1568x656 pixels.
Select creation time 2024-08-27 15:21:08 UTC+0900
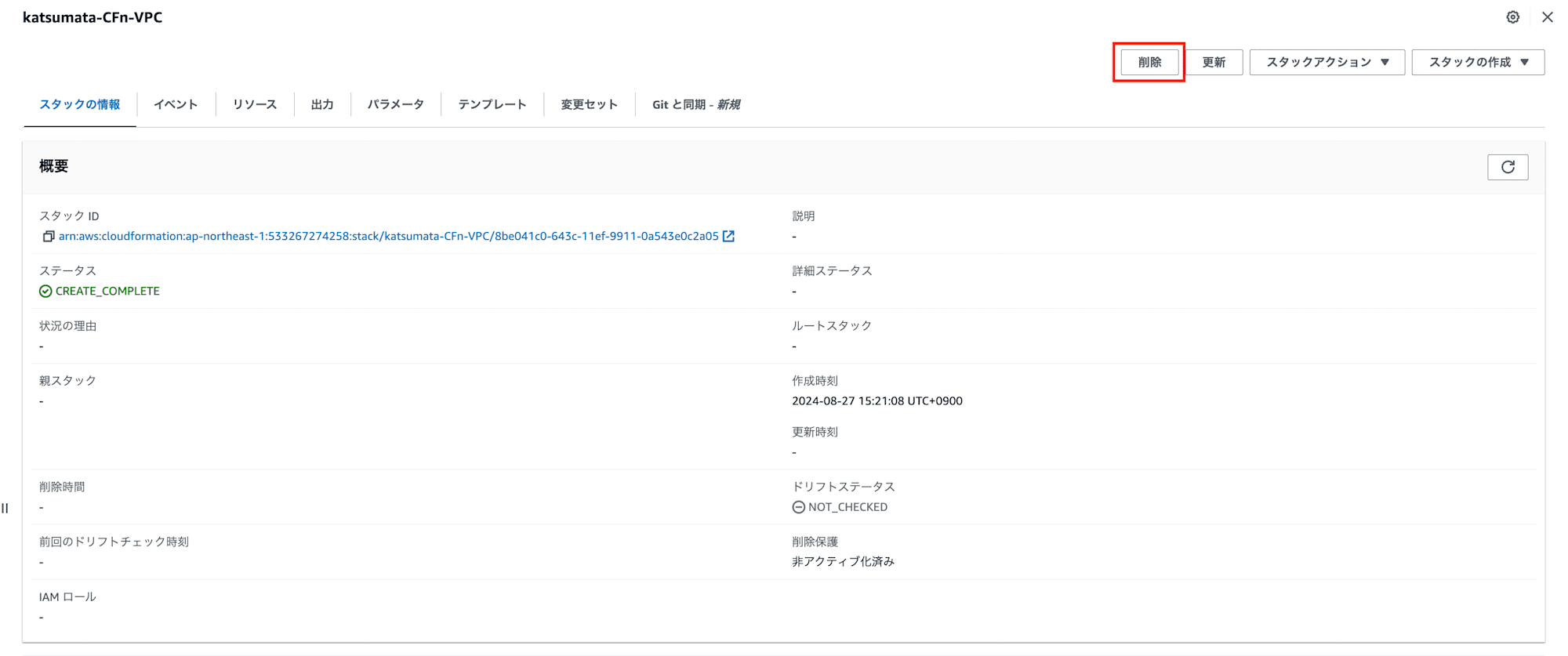coord(877,400)
